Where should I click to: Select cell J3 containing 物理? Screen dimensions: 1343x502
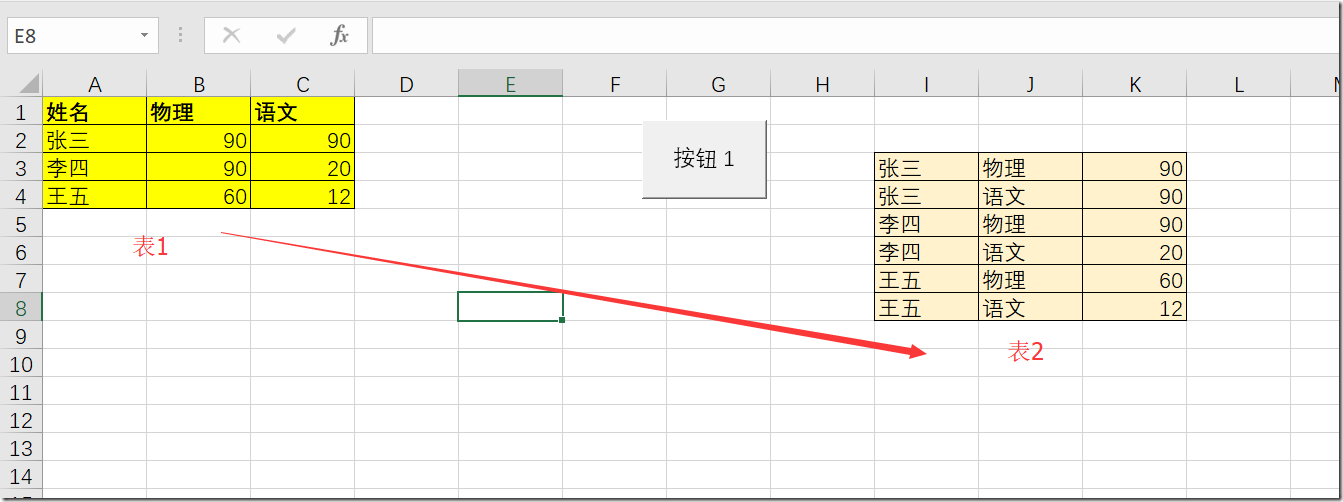pos(1031,167)
